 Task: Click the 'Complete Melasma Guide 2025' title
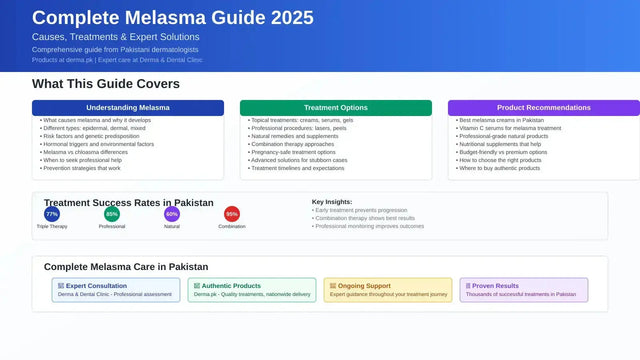173,18
